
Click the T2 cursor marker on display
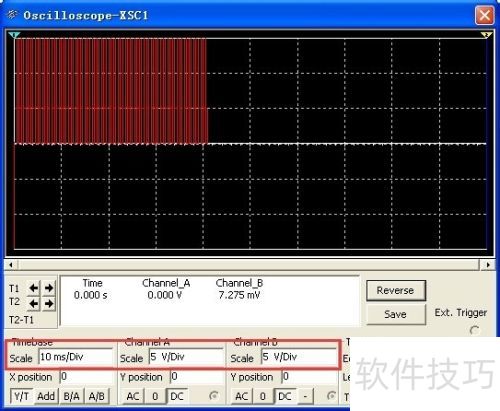point(486,35)
